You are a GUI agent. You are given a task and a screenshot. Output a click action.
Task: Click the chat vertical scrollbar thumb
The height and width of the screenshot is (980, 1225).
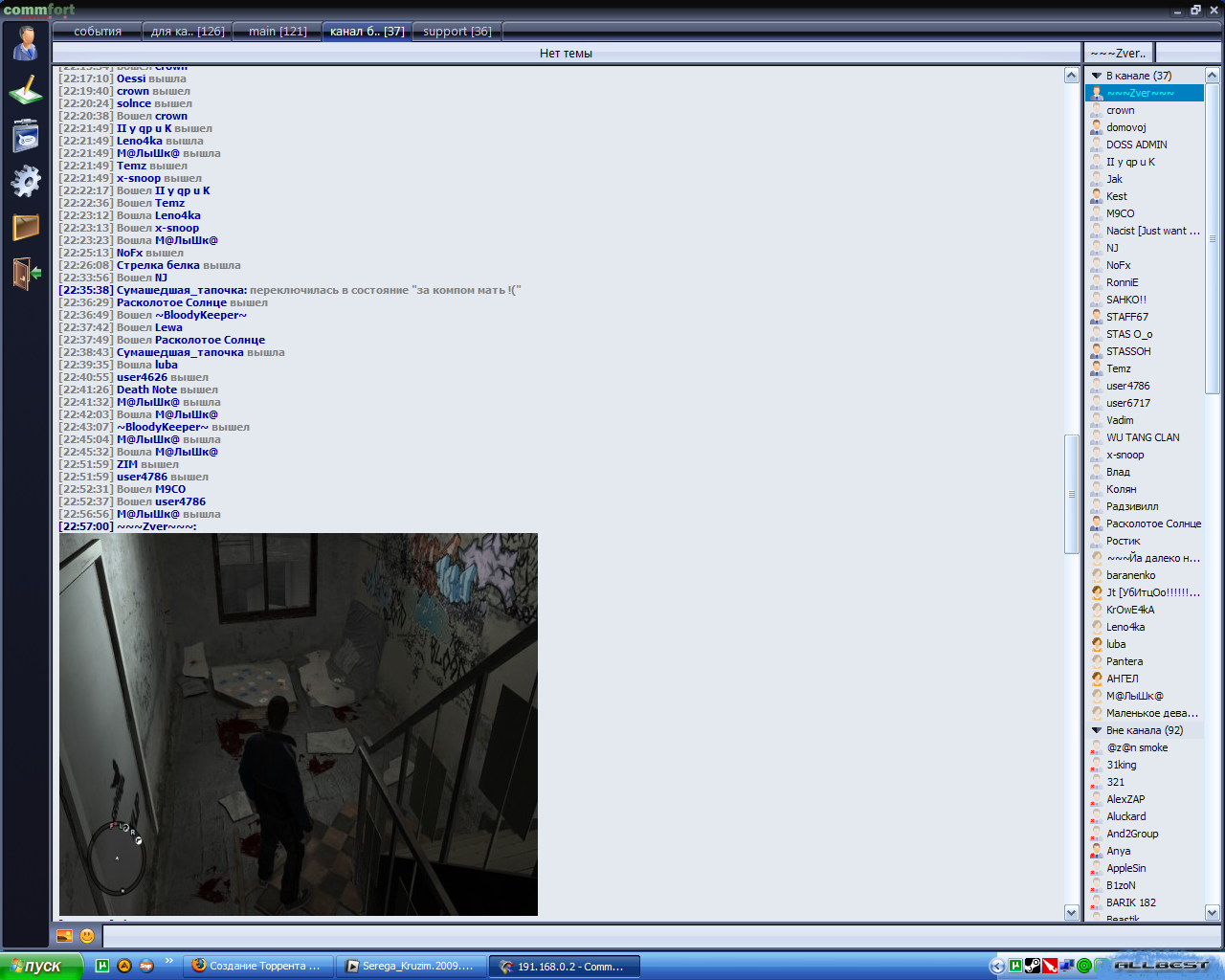(1072, 494)
